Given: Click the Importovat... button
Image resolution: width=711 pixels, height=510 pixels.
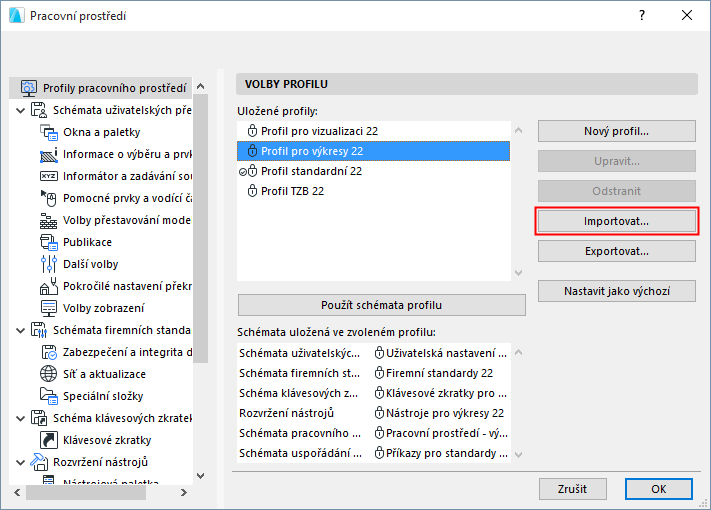Looking at the screenshot, I should tap(616, 221).
